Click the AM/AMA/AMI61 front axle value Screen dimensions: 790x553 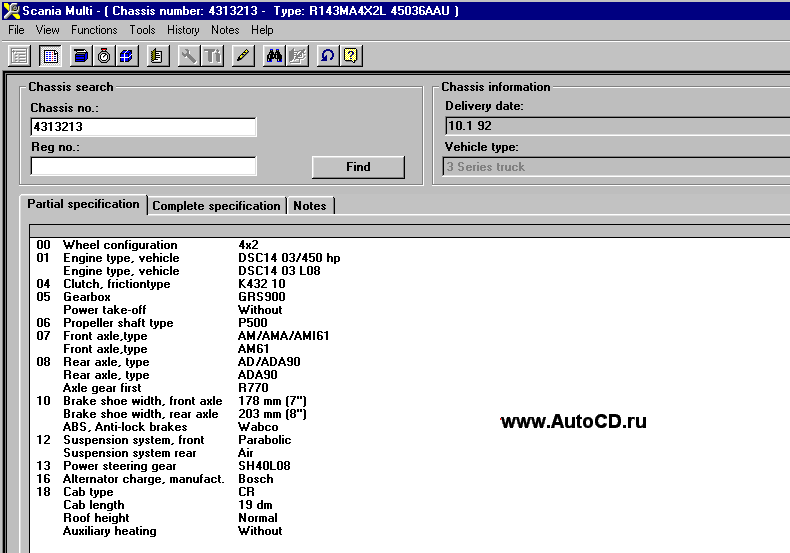pyautogui.click(x=284, y=336)
